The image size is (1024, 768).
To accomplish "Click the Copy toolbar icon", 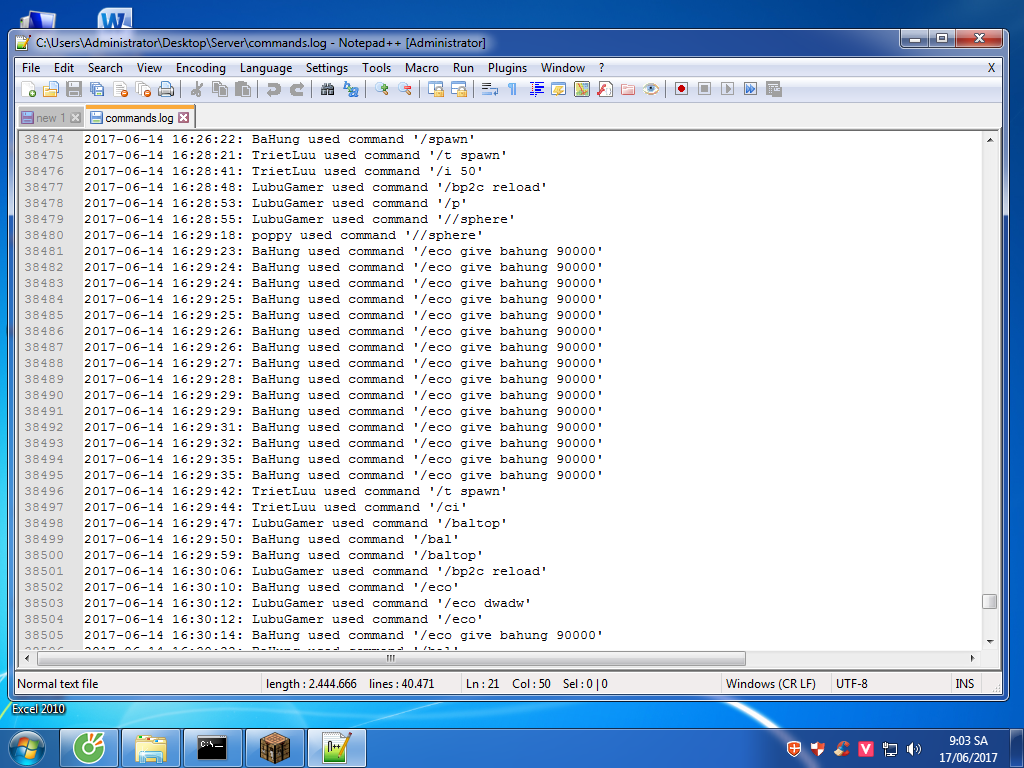I will tap(220, 89).
